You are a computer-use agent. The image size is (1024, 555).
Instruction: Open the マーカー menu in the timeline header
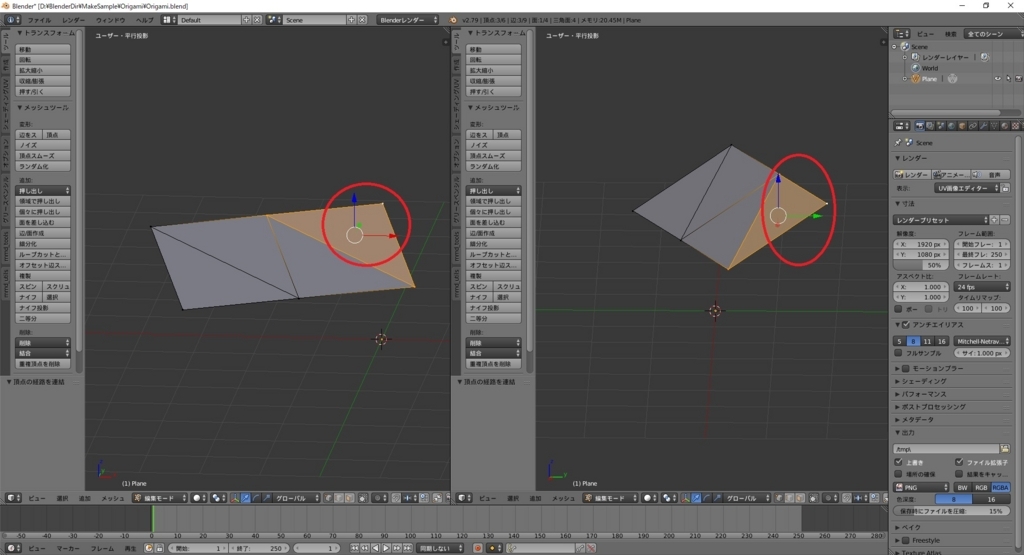pos(68,548)
